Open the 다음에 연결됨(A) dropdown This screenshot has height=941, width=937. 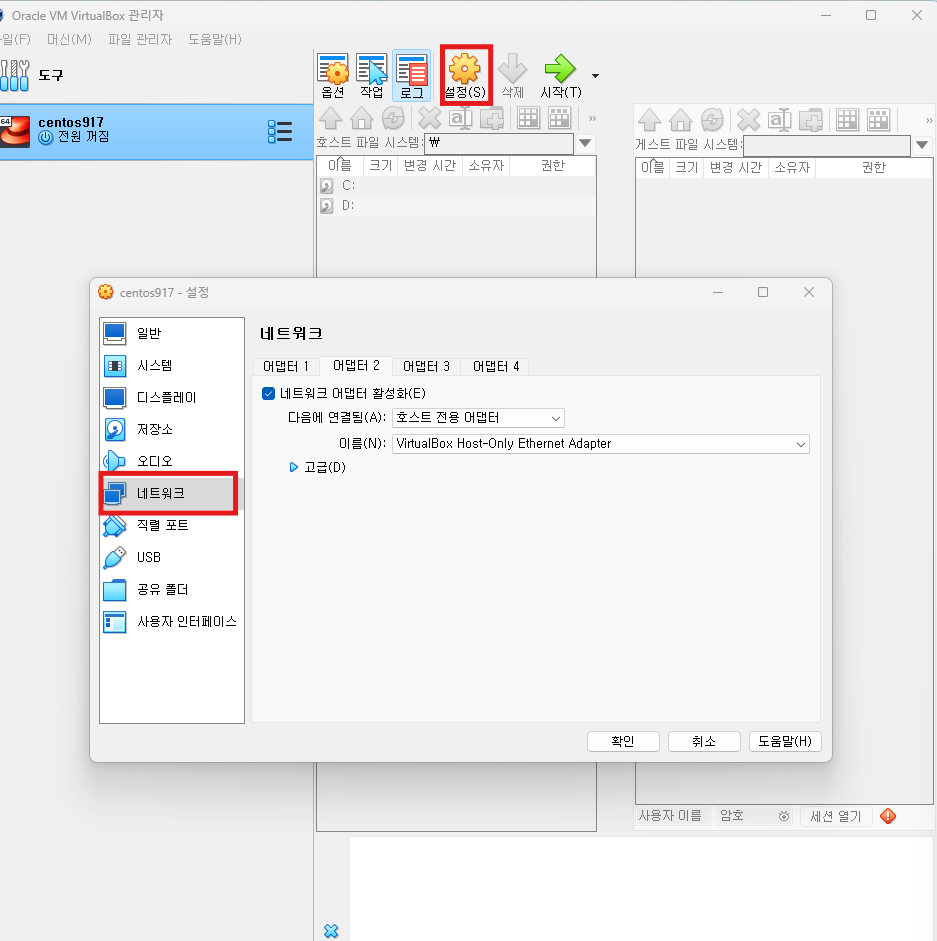point(478,418)
